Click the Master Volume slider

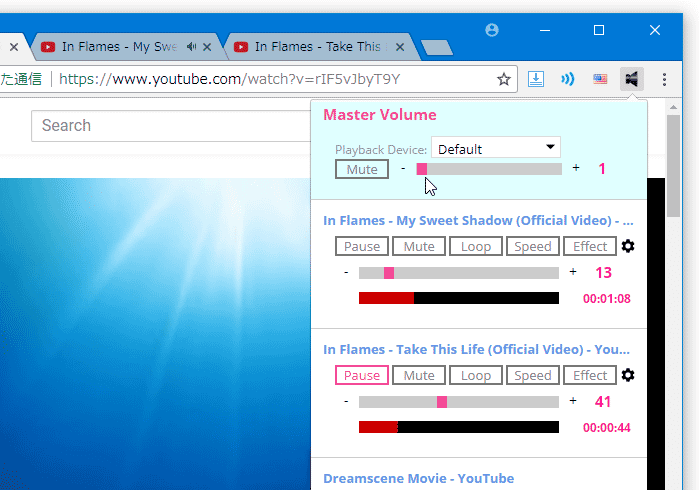[489, 169]
